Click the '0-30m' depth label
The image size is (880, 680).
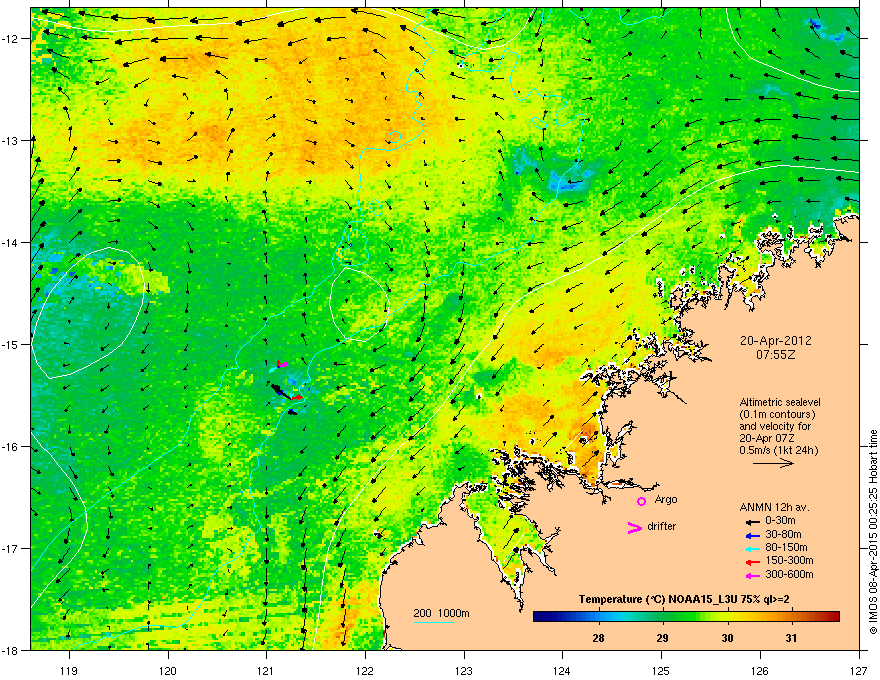click(x=780, y=521)
